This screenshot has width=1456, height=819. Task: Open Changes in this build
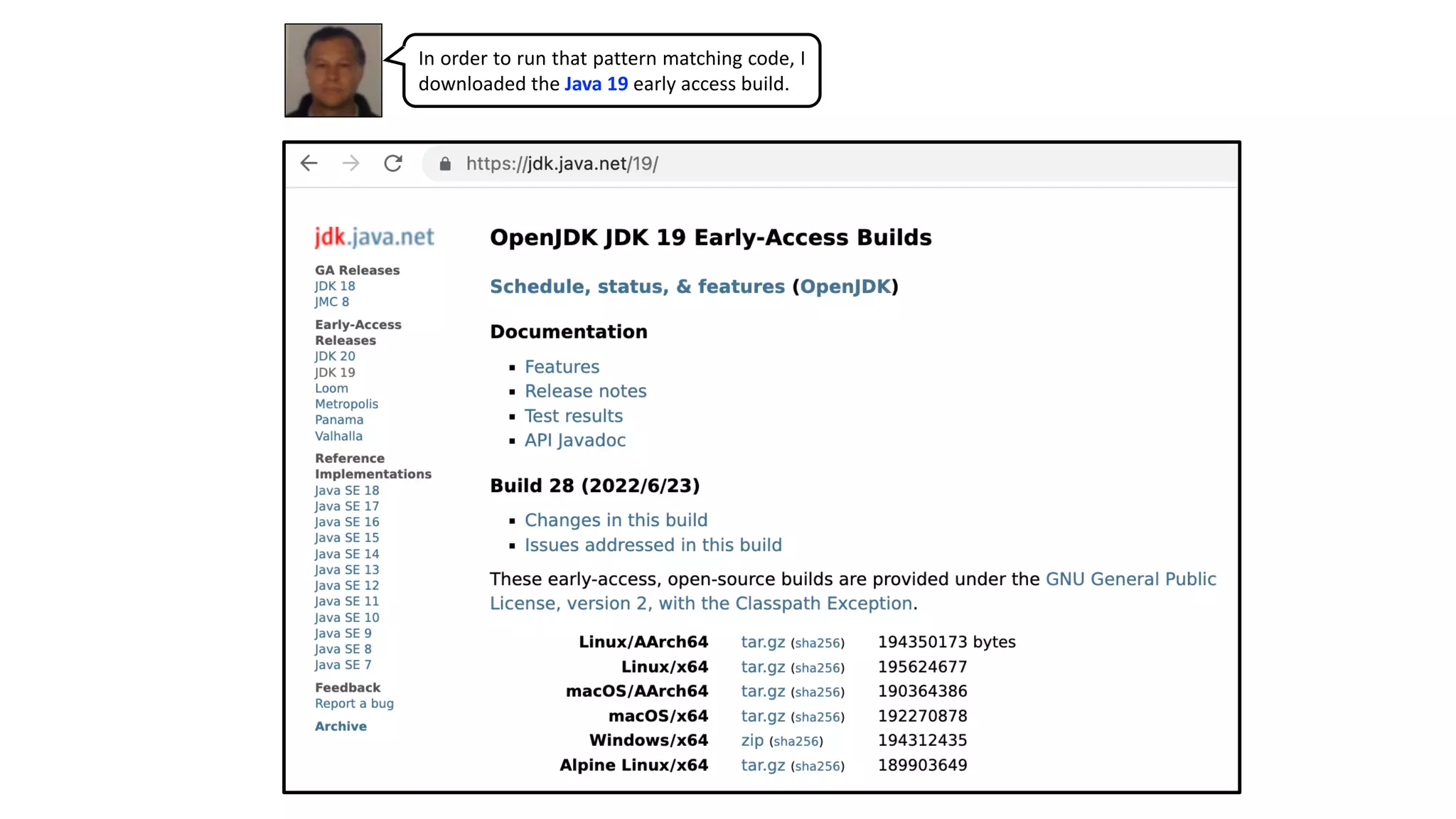616,520
